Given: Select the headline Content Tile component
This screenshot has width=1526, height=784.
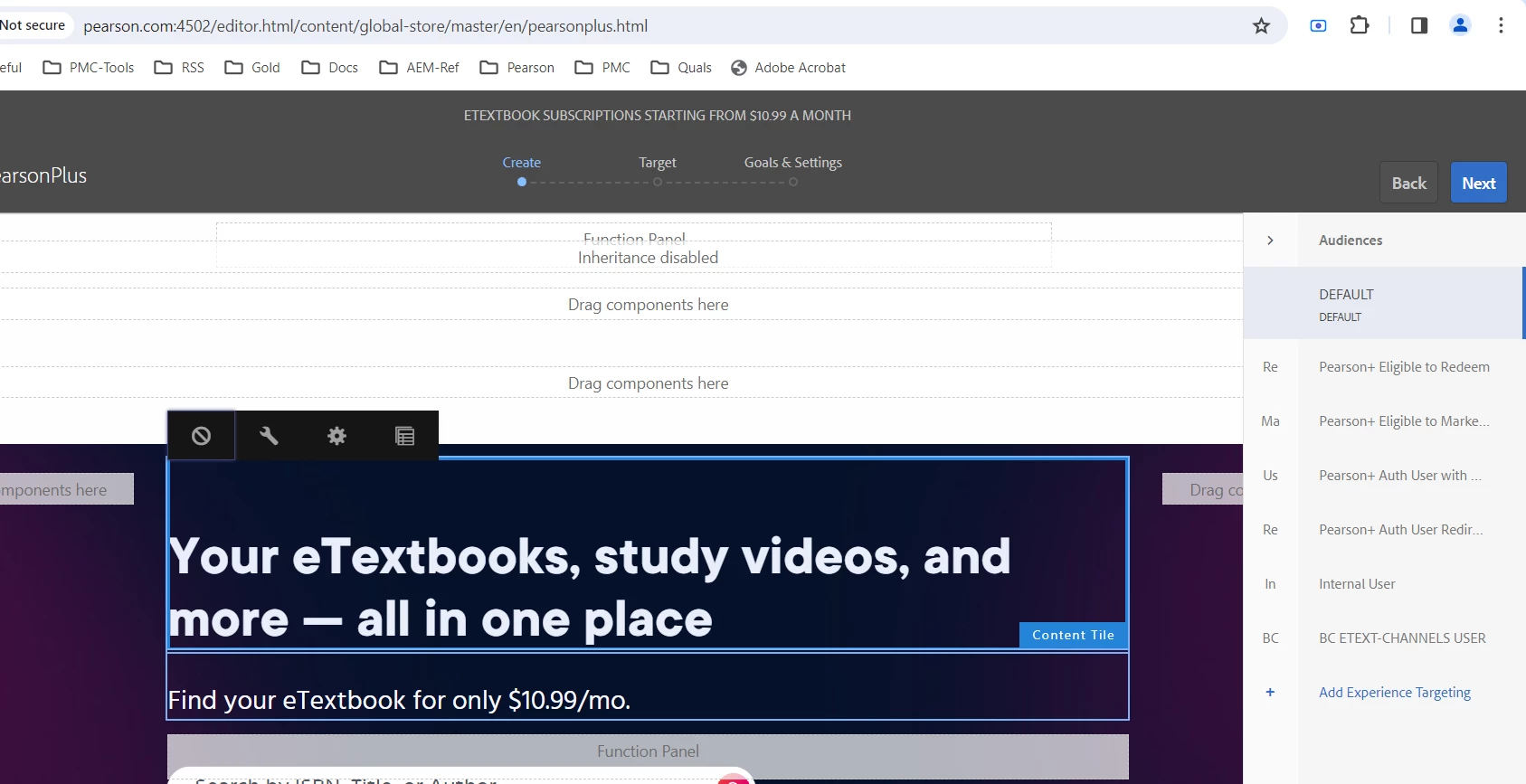Looking at the screenshot, I should (648, 553).
